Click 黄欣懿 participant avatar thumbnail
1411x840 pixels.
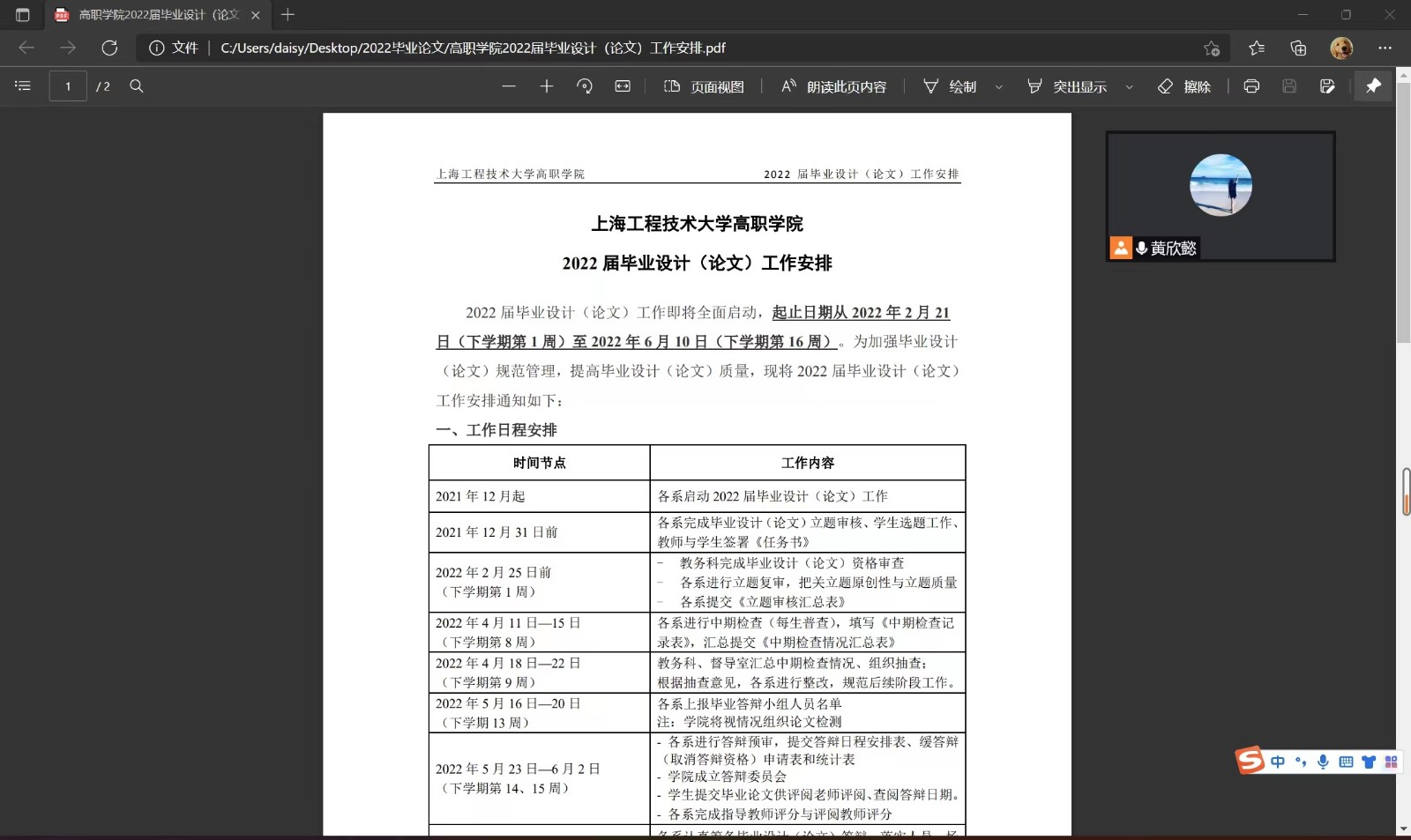1221,185
